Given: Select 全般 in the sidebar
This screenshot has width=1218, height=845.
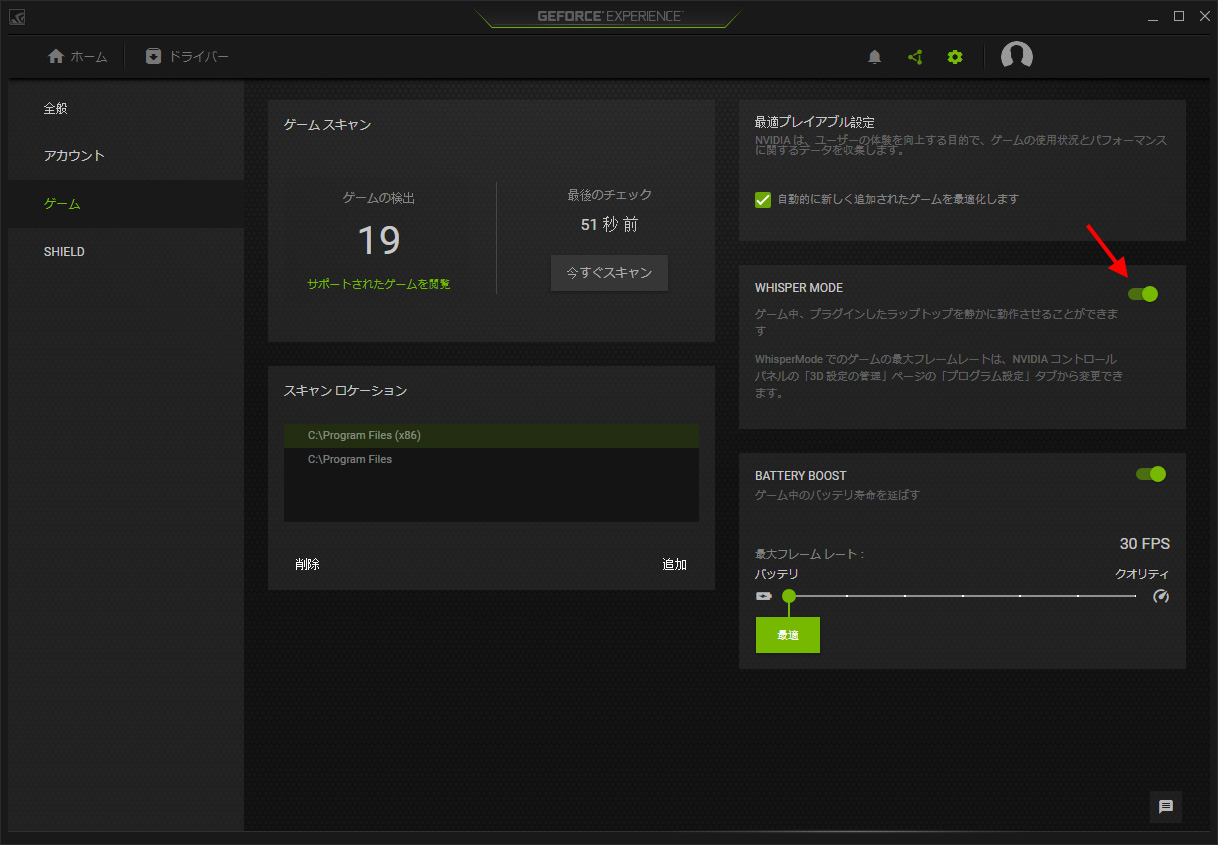Looking at the screenshot, I should [x=56, y=108].
